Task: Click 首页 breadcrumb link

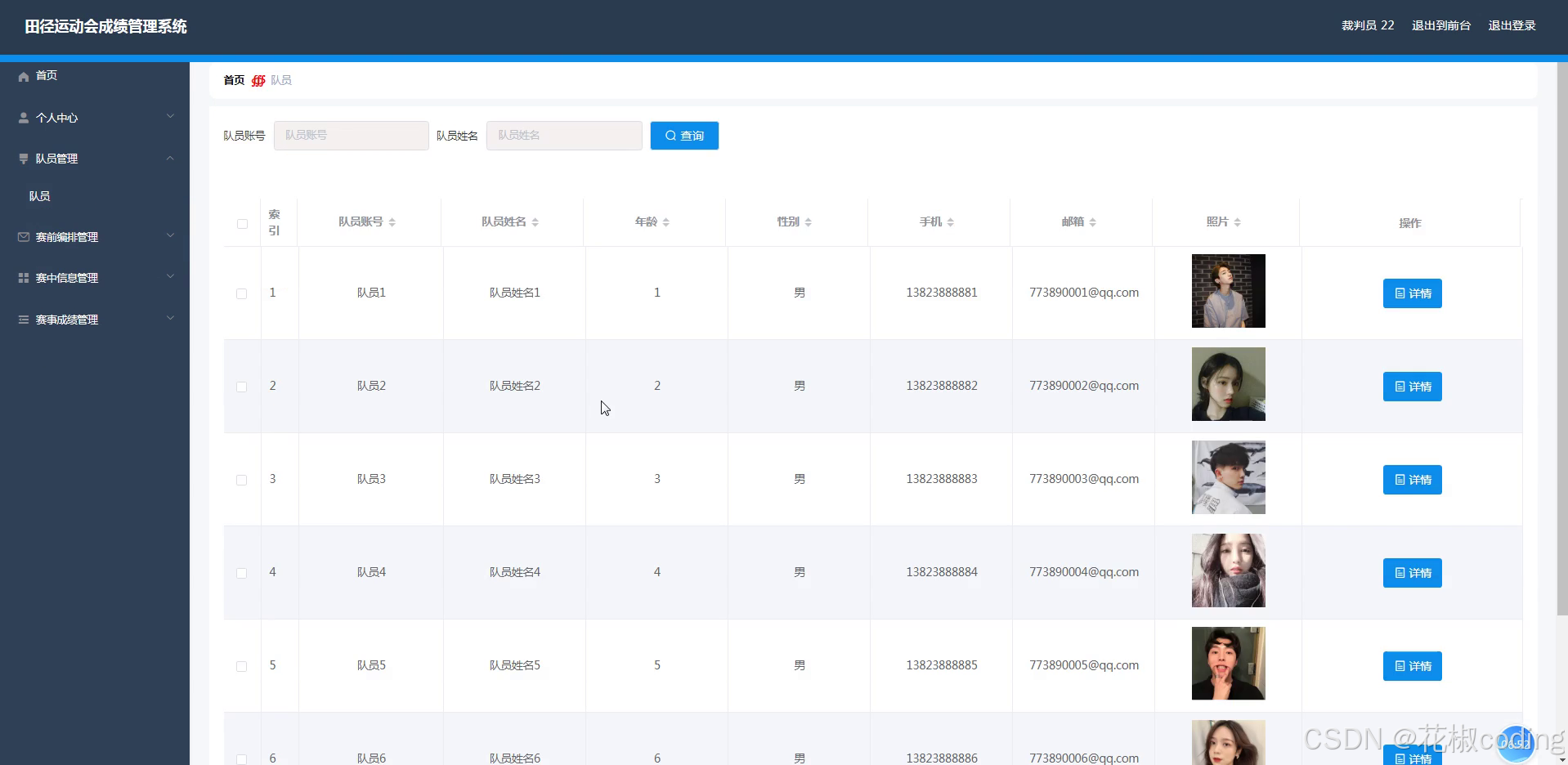Action: click(234, 80)
